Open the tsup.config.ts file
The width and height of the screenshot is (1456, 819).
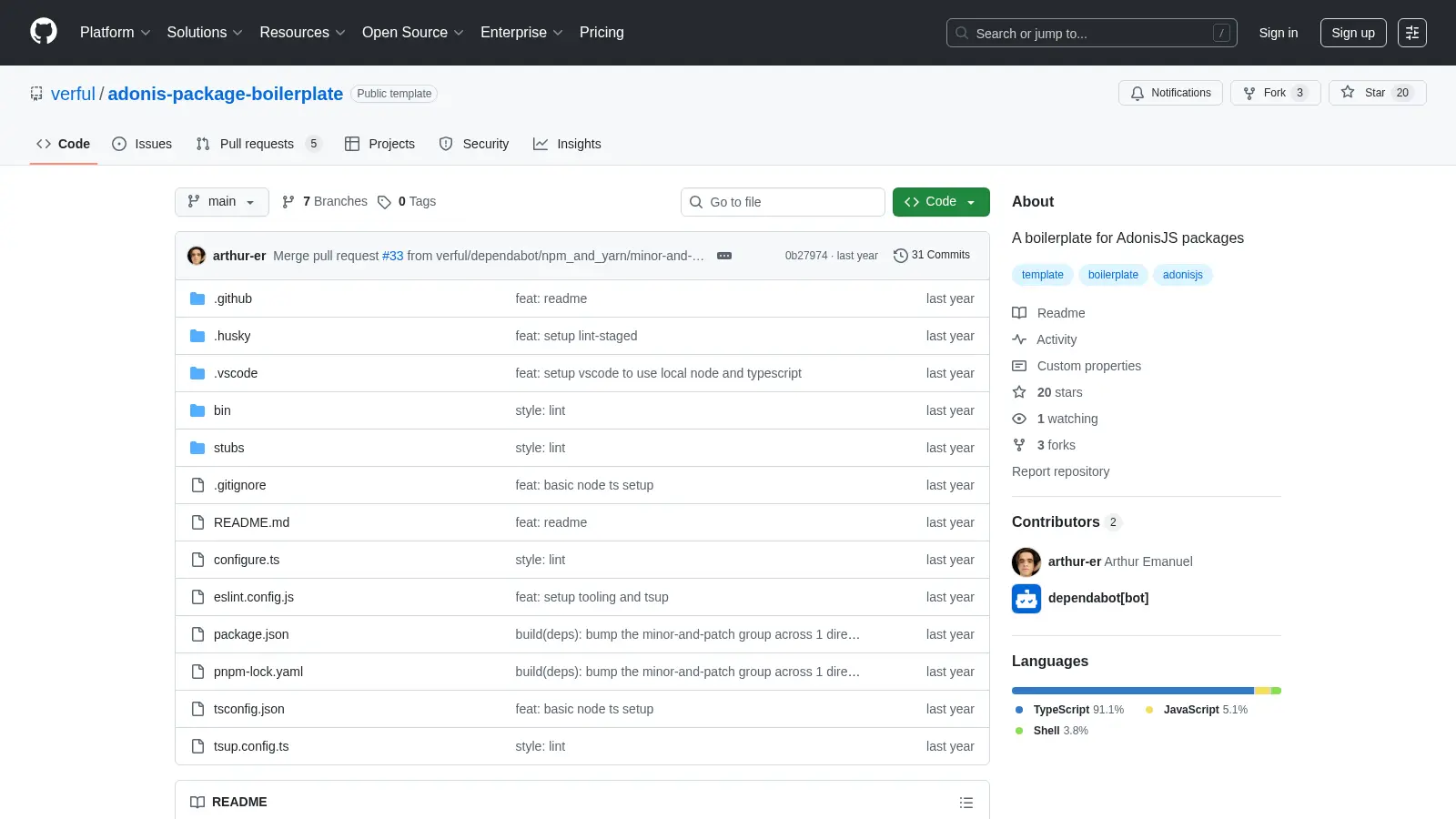[251, 746]
